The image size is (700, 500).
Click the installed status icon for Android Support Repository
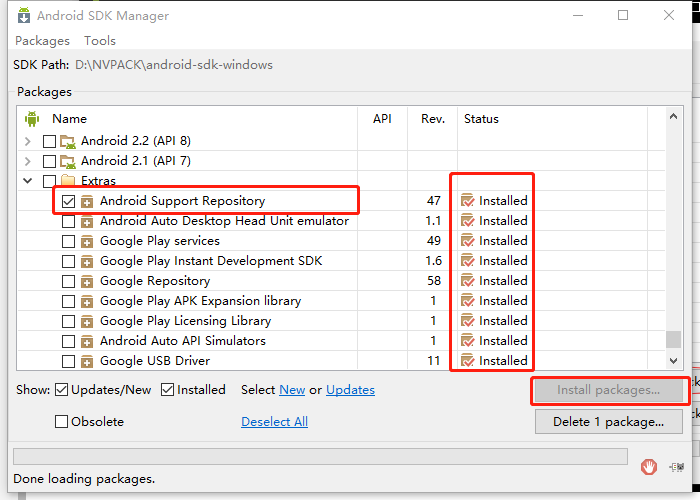(467, 201)
